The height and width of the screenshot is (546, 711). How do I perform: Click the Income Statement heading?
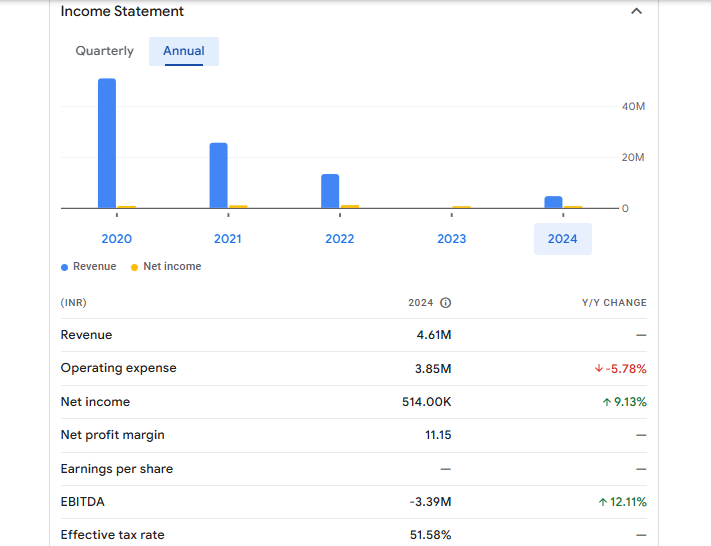(122, 11)
